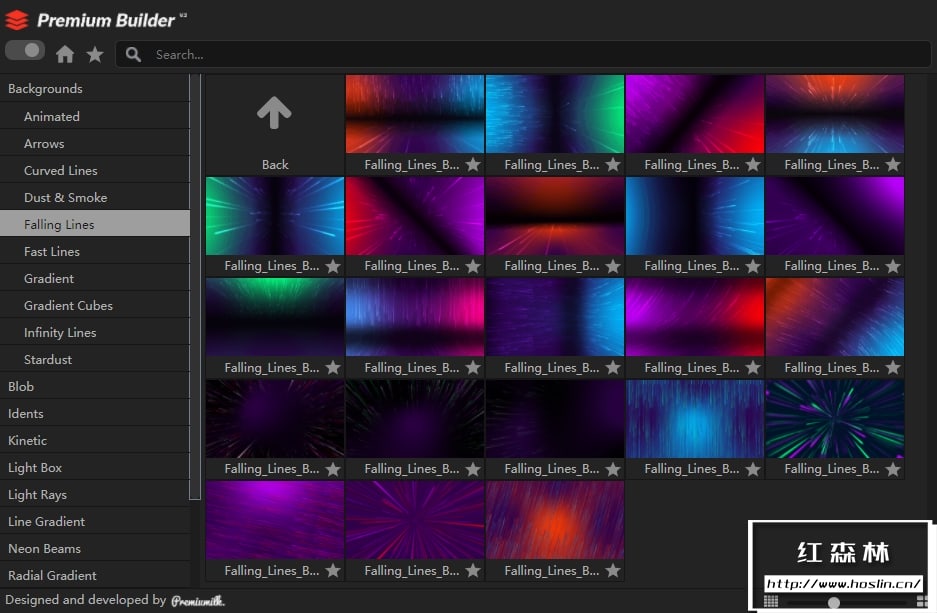
Task: Expand the Light Rays category
Action: (37, 495)
